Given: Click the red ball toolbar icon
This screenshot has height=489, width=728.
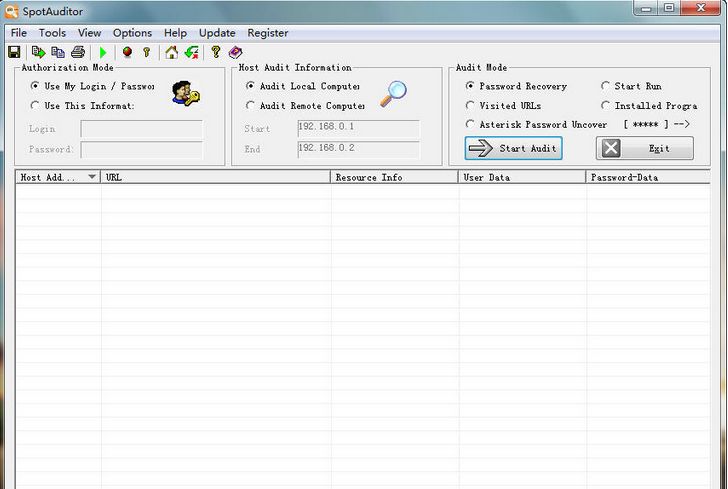Looking at the screenshot, I should (x=127, y=52).
